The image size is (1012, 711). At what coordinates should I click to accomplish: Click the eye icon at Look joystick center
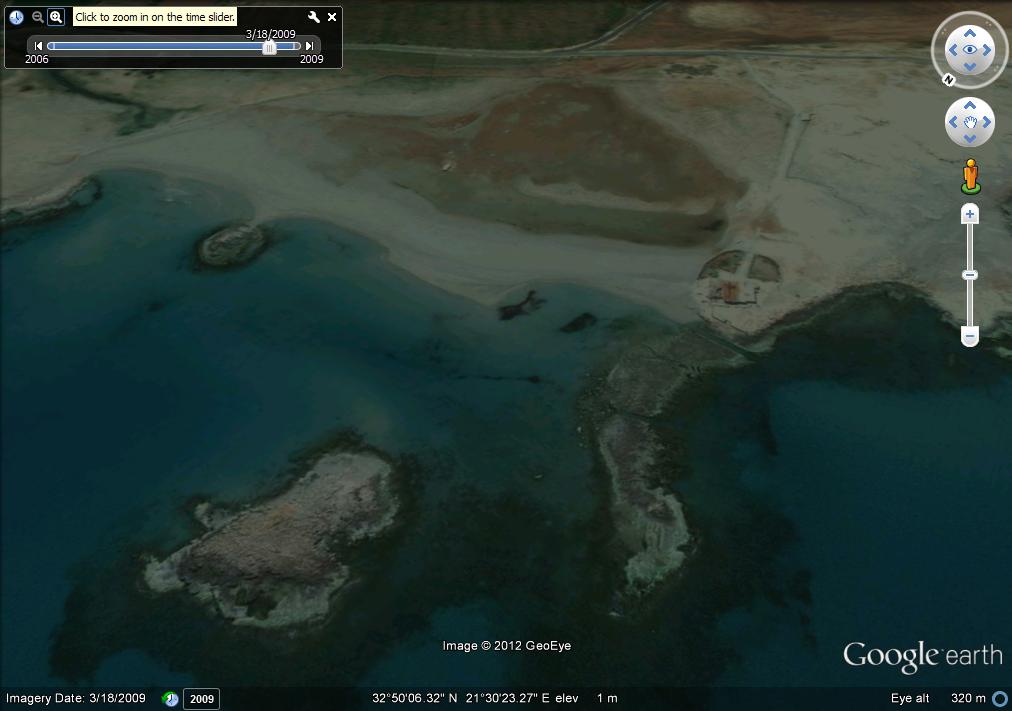tap(969, 50)
